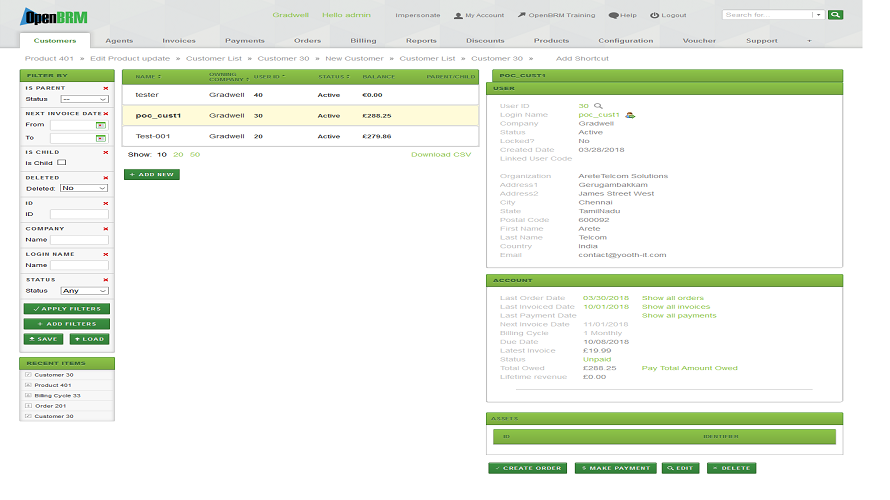
Task: Open the Deleted dropdown set to No
Action: coord(84,188)
